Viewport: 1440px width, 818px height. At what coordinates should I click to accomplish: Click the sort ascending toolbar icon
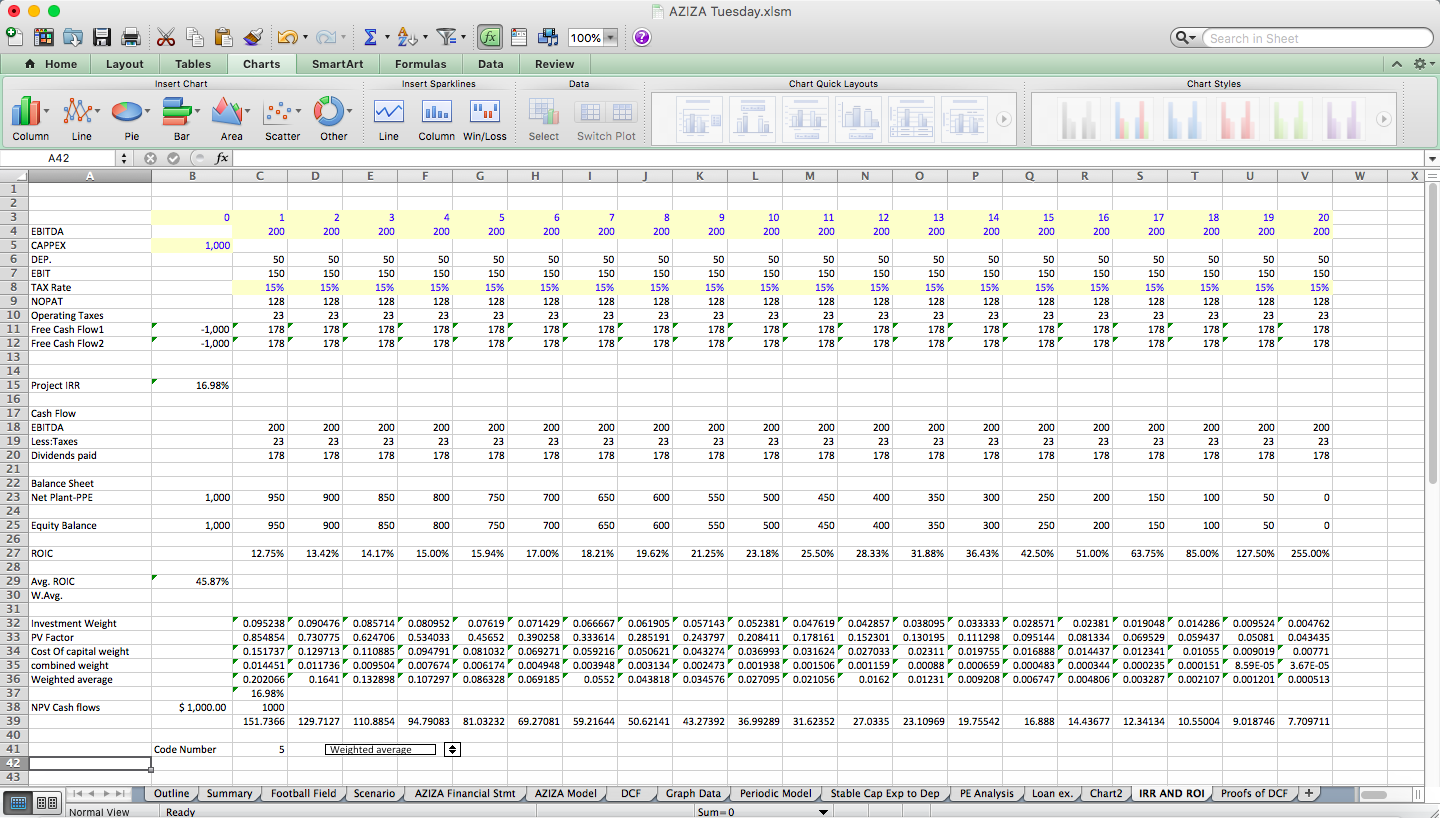[x=406, y=36]
